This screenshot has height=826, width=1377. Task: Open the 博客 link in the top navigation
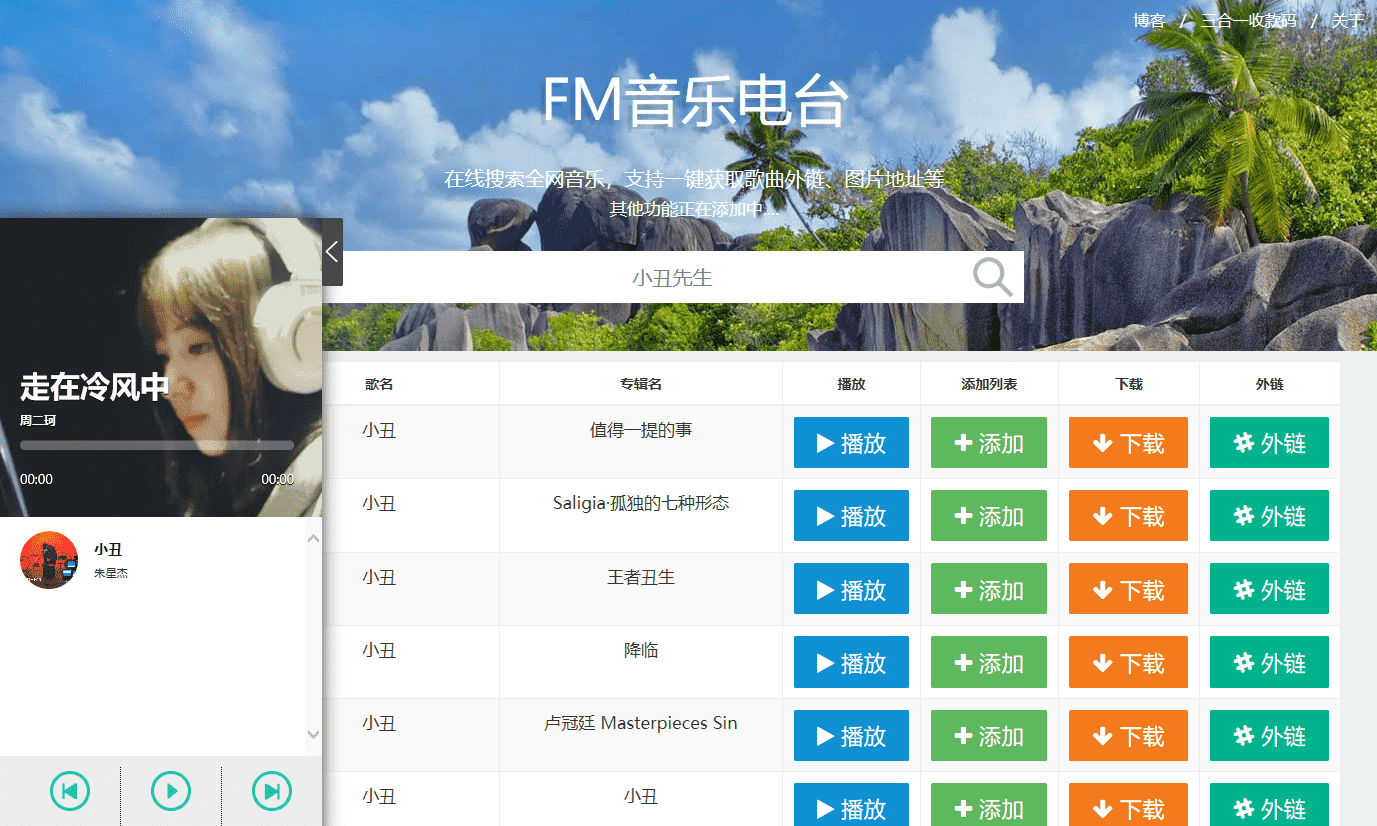(1149, 21)
